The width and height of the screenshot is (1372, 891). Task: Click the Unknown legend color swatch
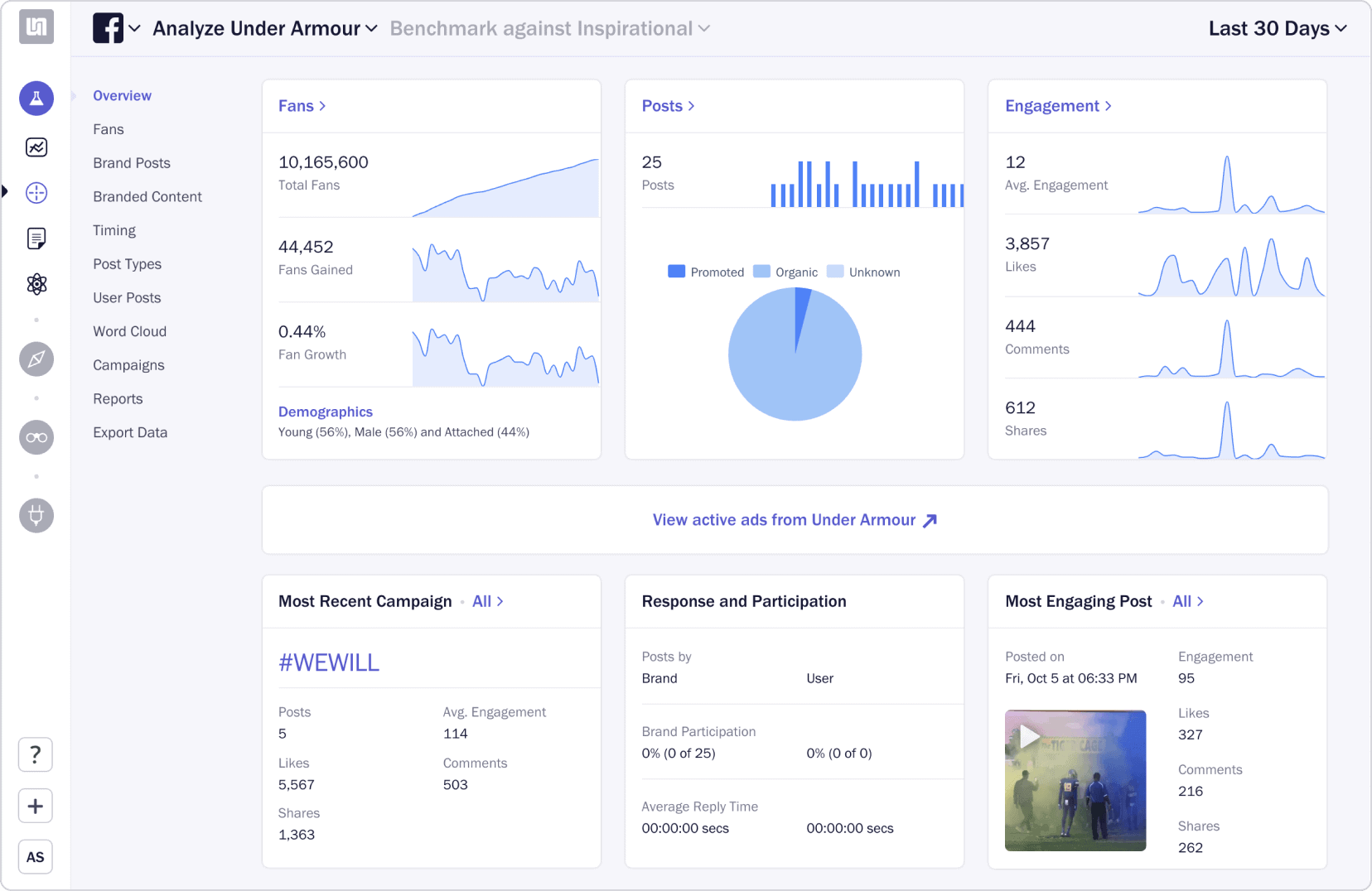point(835,272)
